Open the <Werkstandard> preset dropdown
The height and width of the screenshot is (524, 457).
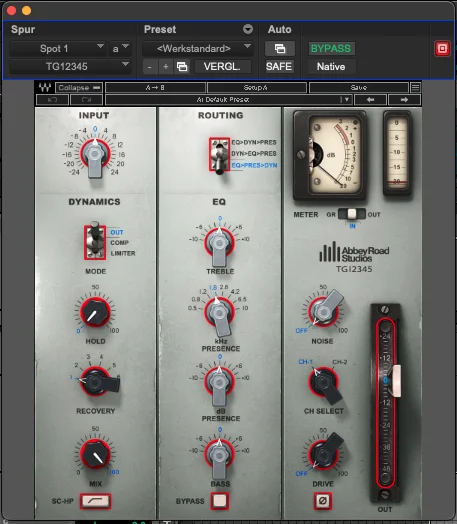tap(198, 49)
